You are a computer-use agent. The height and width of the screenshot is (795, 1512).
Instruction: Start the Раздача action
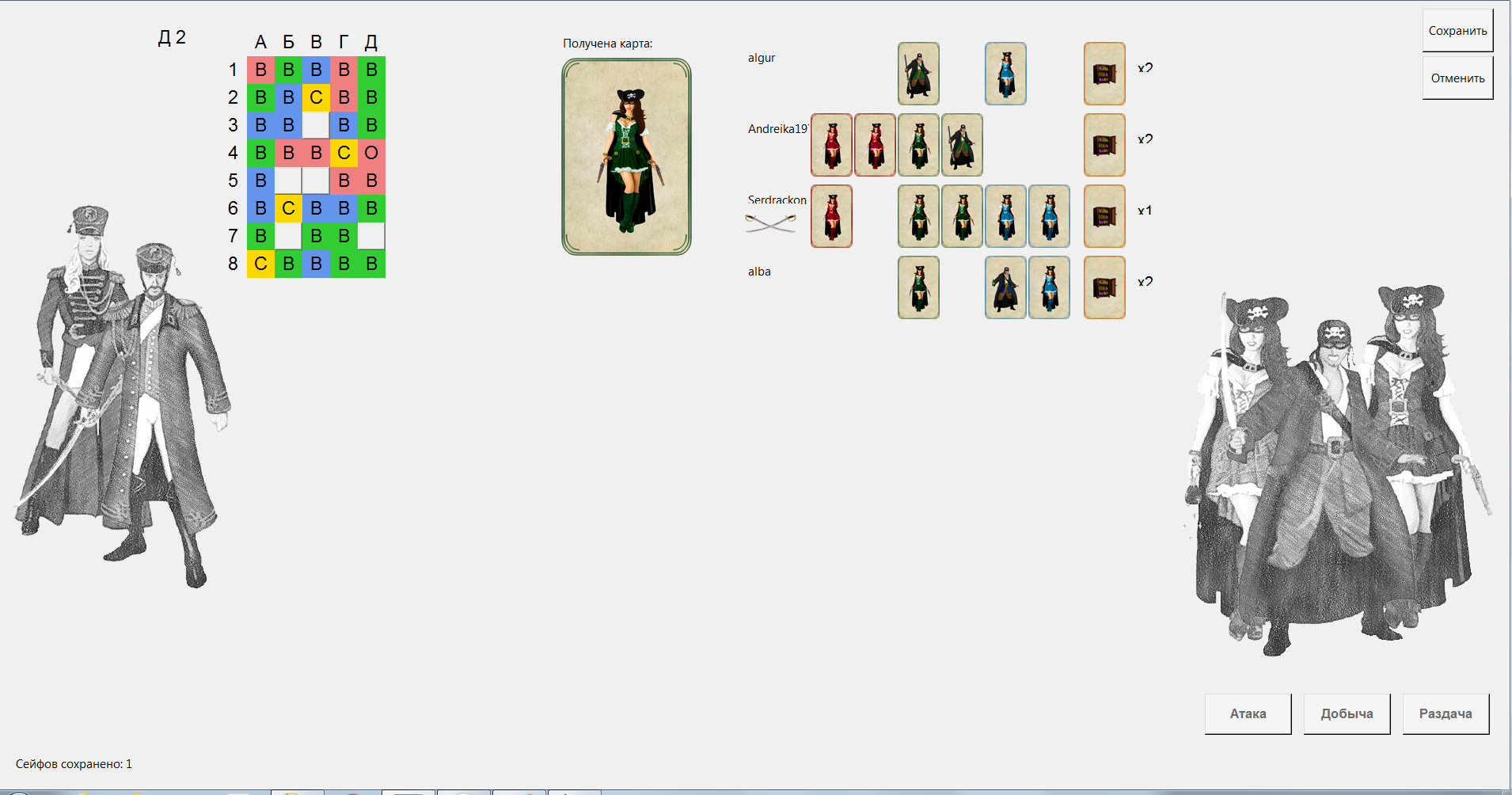click(1446, 713)
